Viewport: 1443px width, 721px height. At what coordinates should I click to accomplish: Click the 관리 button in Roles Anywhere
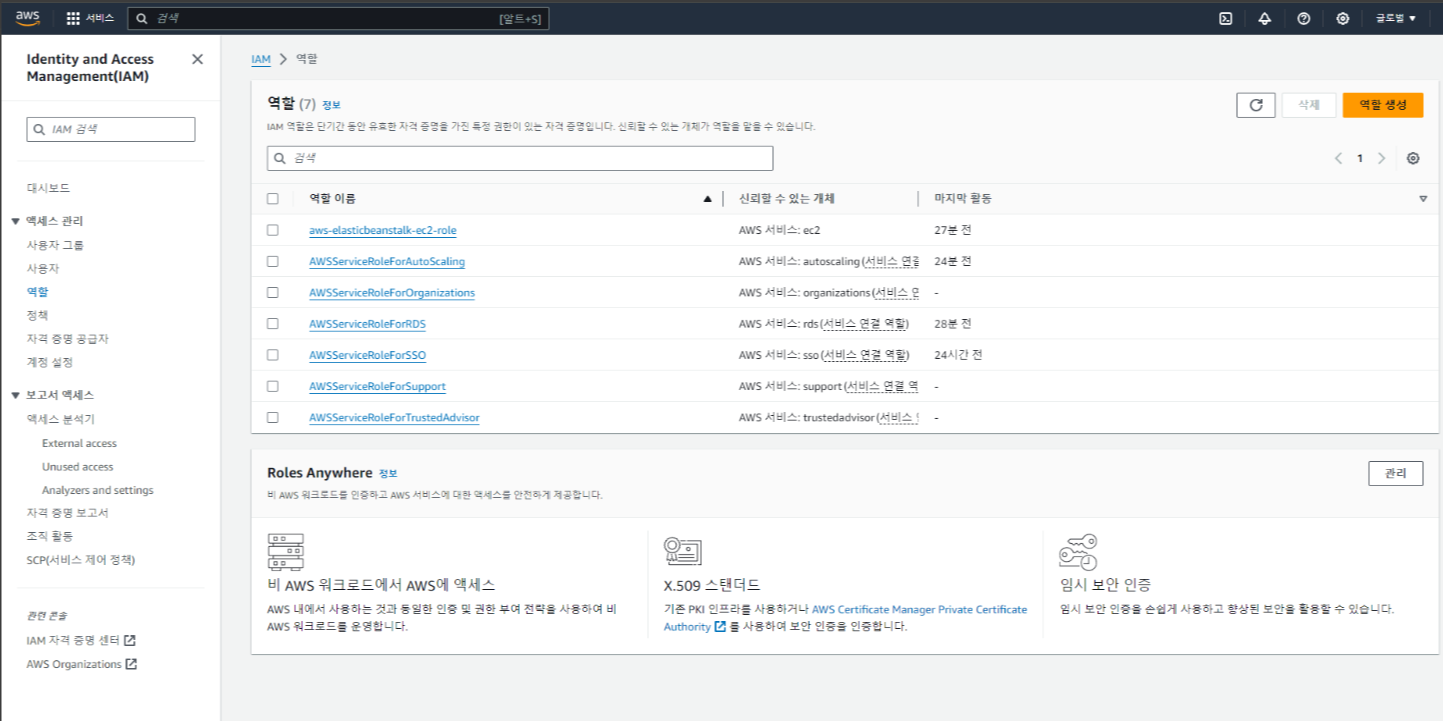click(x=1395, y=474)
